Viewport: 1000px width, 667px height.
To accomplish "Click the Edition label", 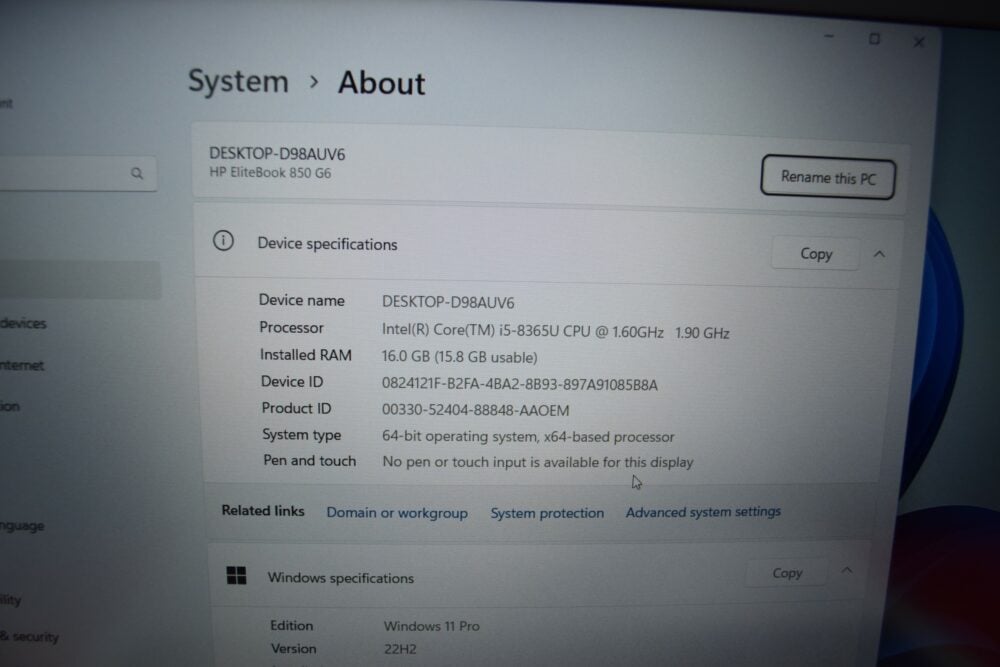I will [291, 626].
